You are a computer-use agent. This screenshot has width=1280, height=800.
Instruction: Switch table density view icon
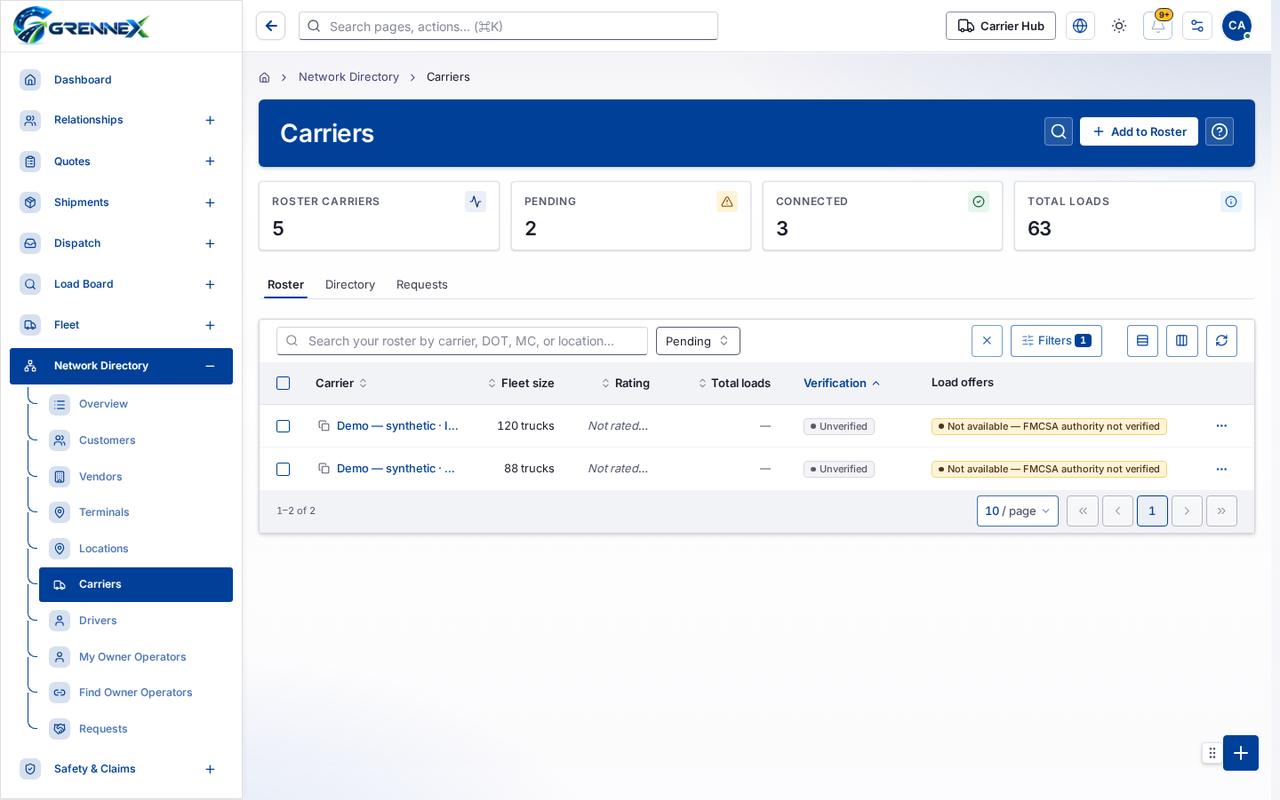tap(1142, 341)
